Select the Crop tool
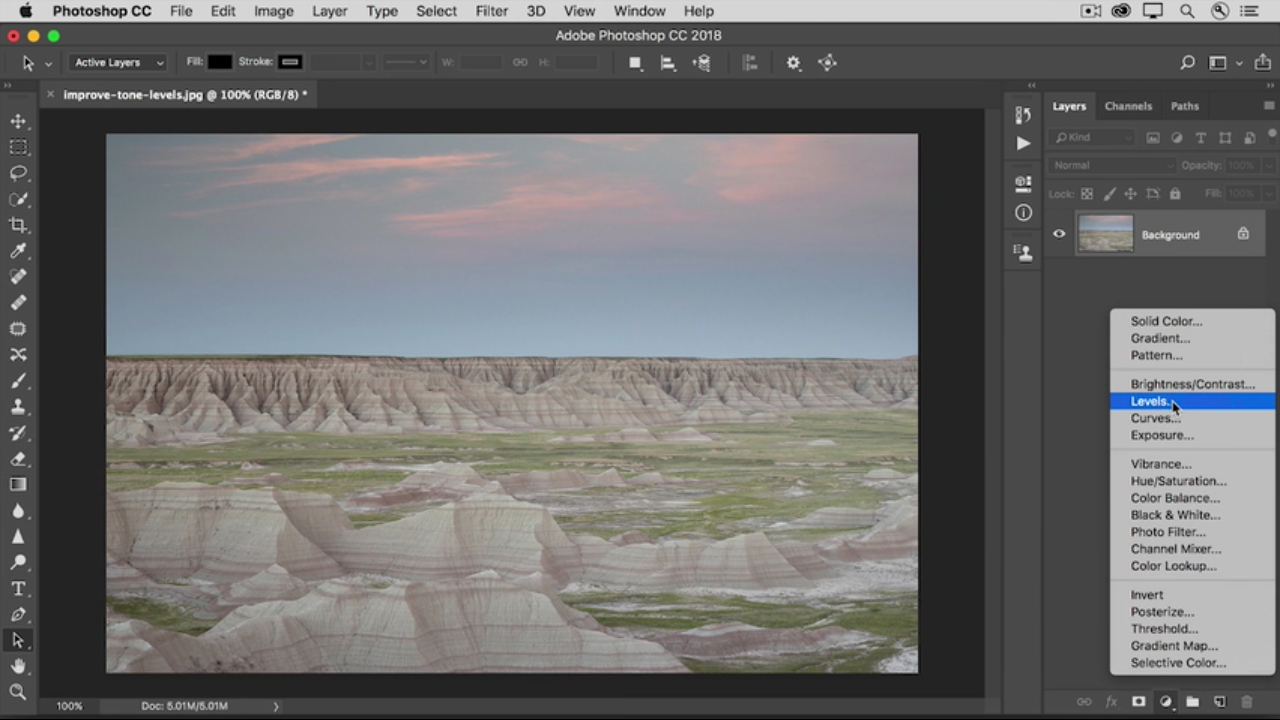Screen dimensions: 1280x720 point(18,225)
